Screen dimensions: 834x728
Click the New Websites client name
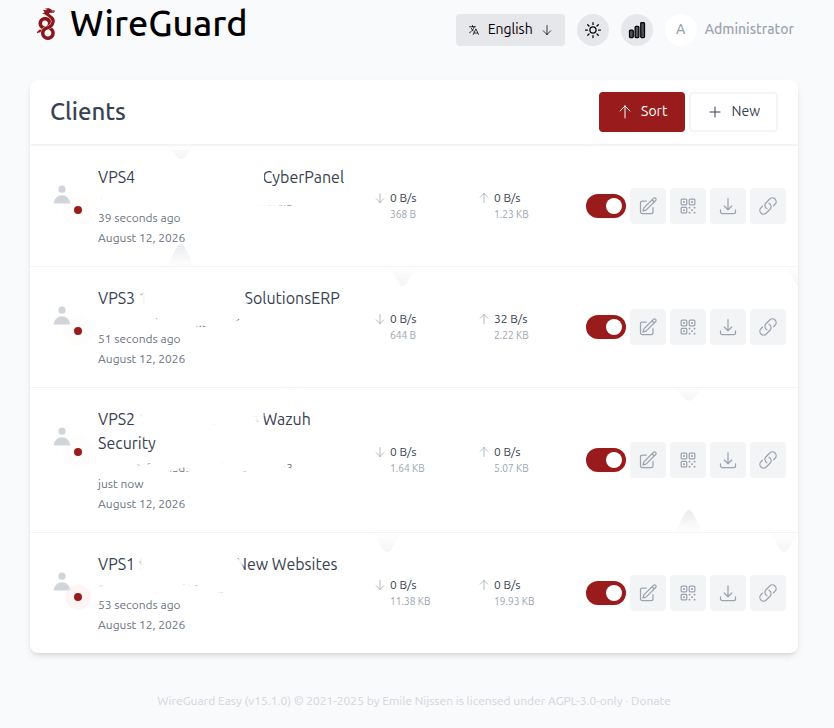click(287, 564)
